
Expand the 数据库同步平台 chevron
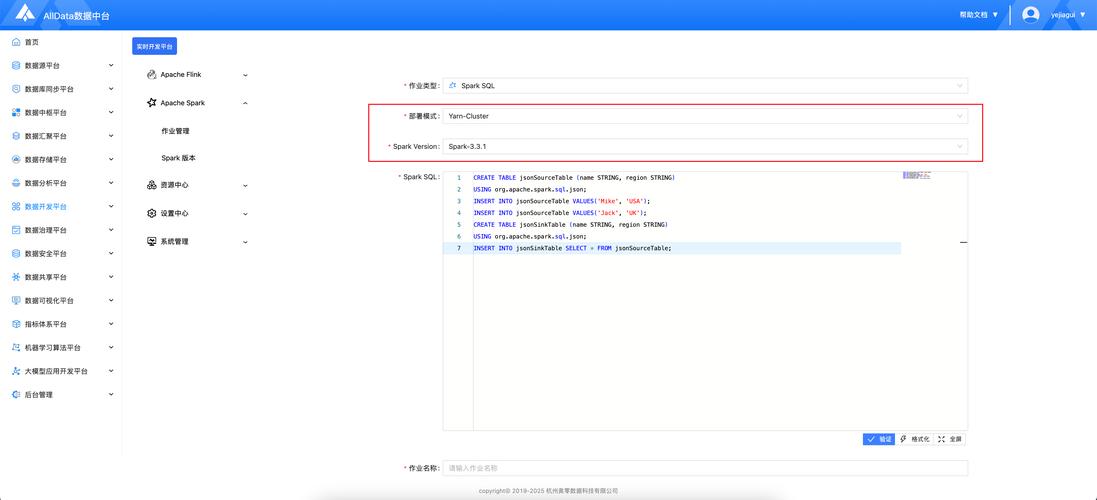[111, 90]
